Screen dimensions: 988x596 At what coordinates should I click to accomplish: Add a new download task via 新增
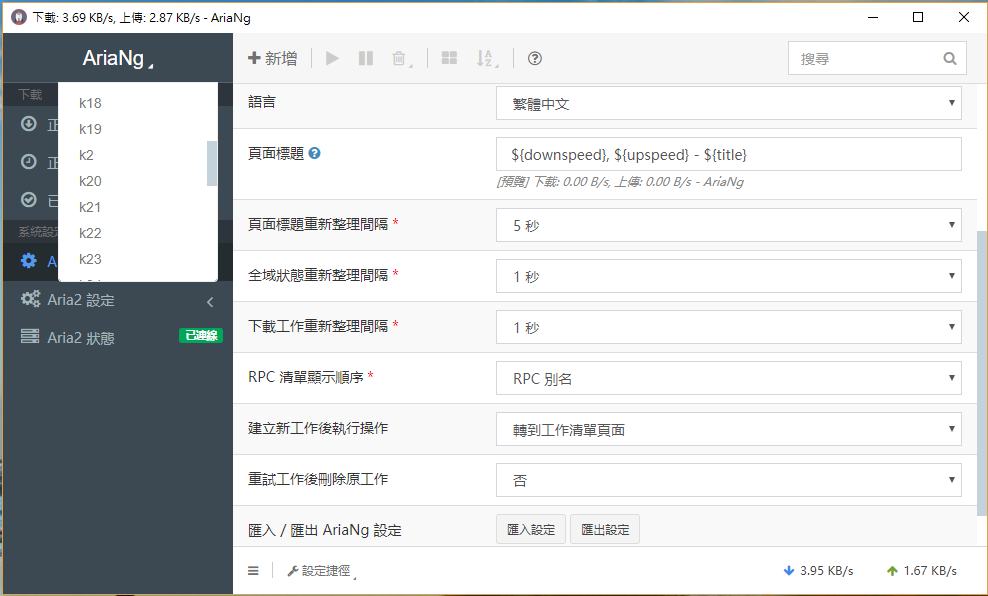coord(272,58)
